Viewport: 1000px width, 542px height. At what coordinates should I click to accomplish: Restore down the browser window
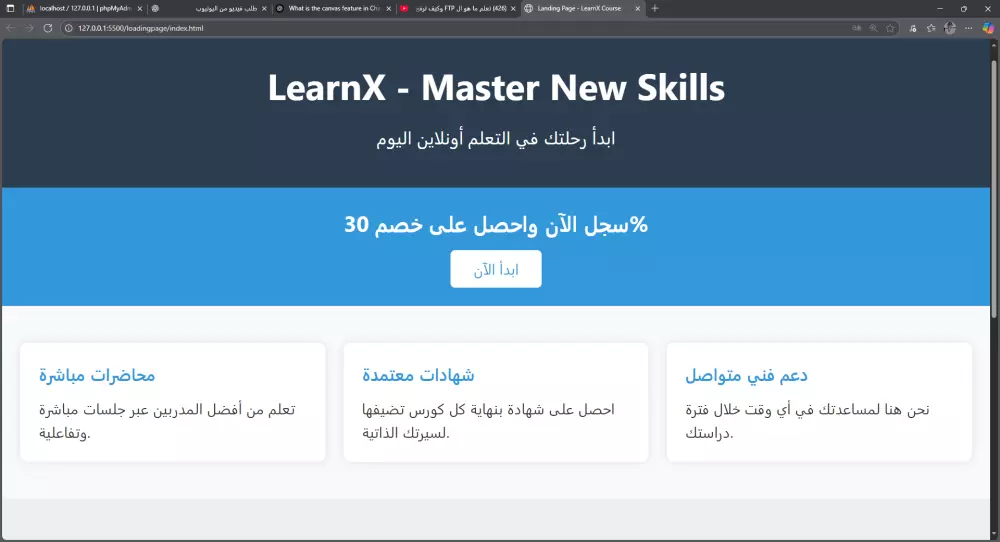tap(964, 9)
